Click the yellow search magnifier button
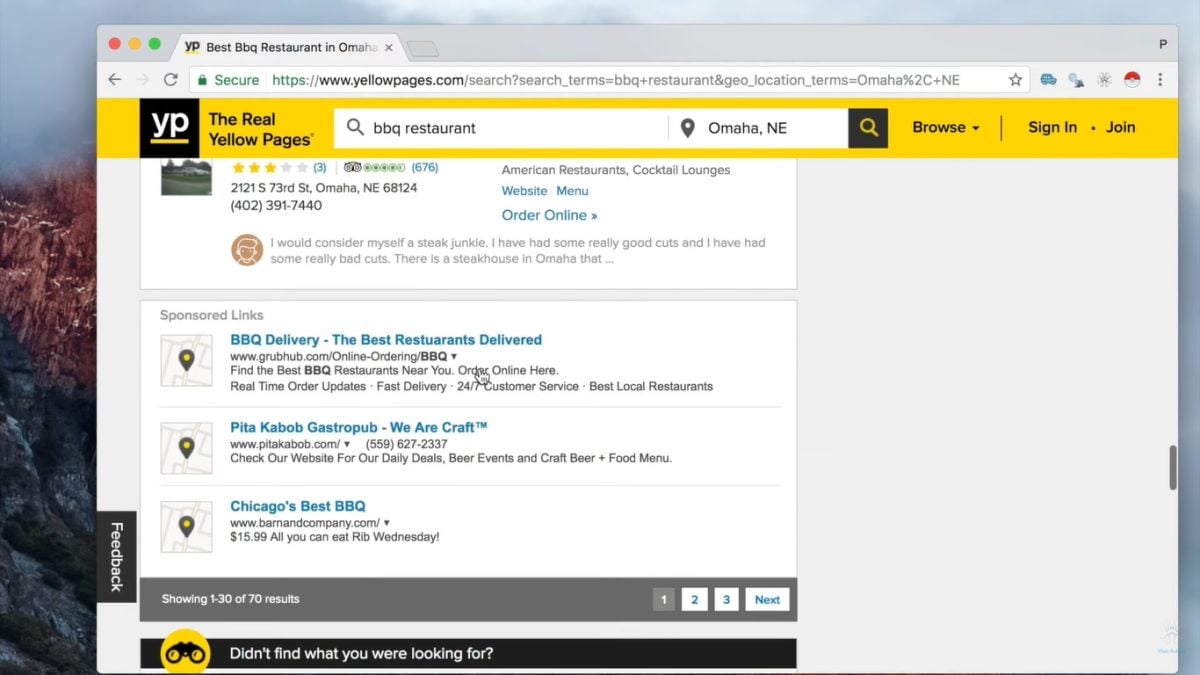The image size is (1200, 675). tap(868, 128)
